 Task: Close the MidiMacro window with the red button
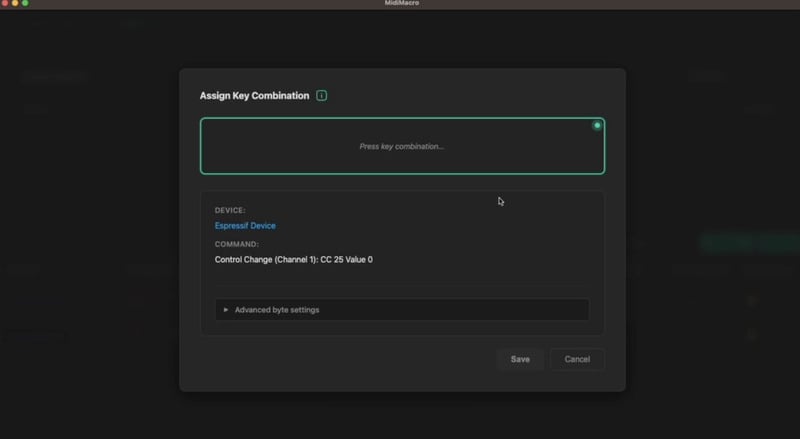(5, 4)
